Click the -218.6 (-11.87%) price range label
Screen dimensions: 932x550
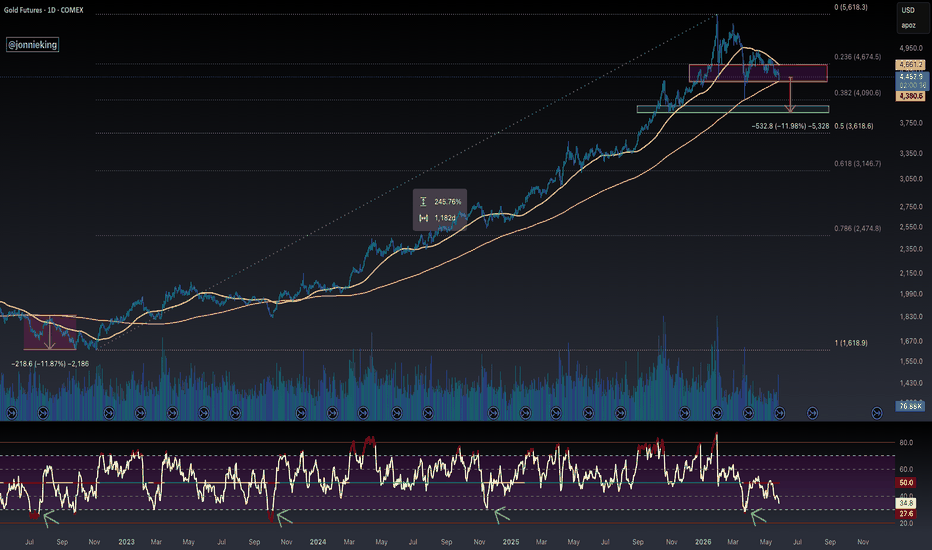[x=50, y=363]
